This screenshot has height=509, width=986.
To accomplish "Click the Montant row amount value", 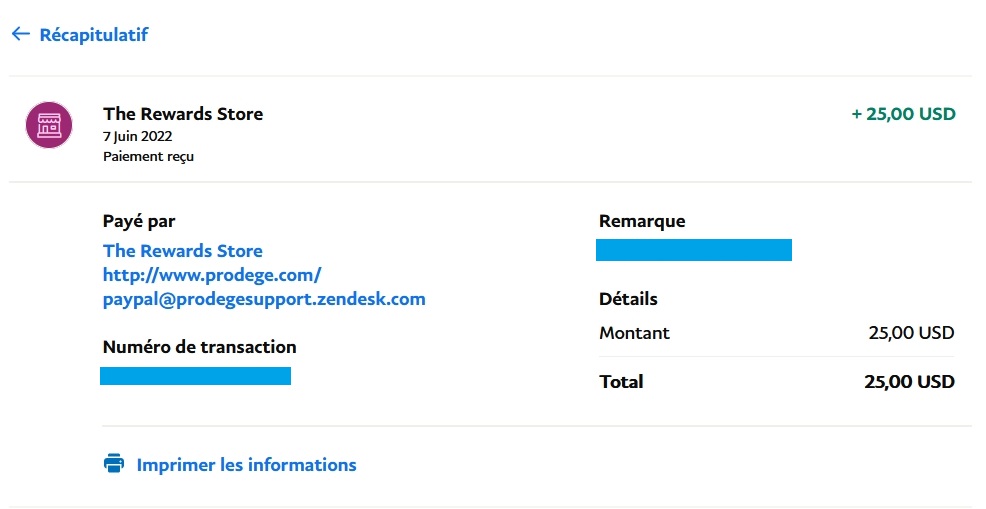I will (x=911, y=333).
